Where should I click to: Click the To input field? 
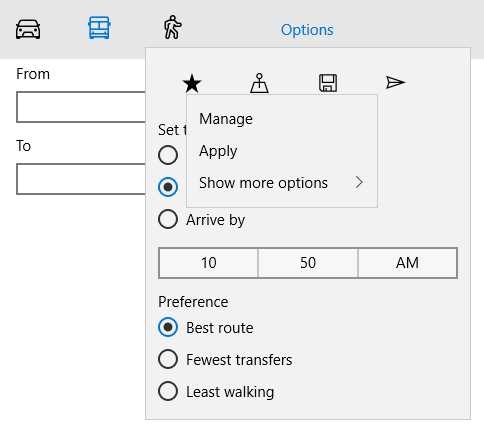click(81, 179)
